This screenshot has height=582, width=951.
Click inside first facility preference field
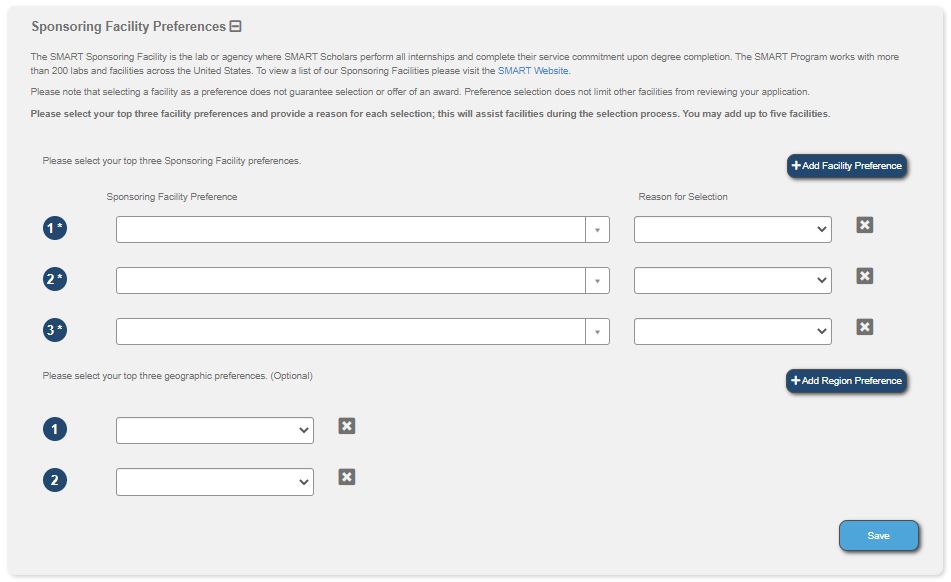pos(350,230)
